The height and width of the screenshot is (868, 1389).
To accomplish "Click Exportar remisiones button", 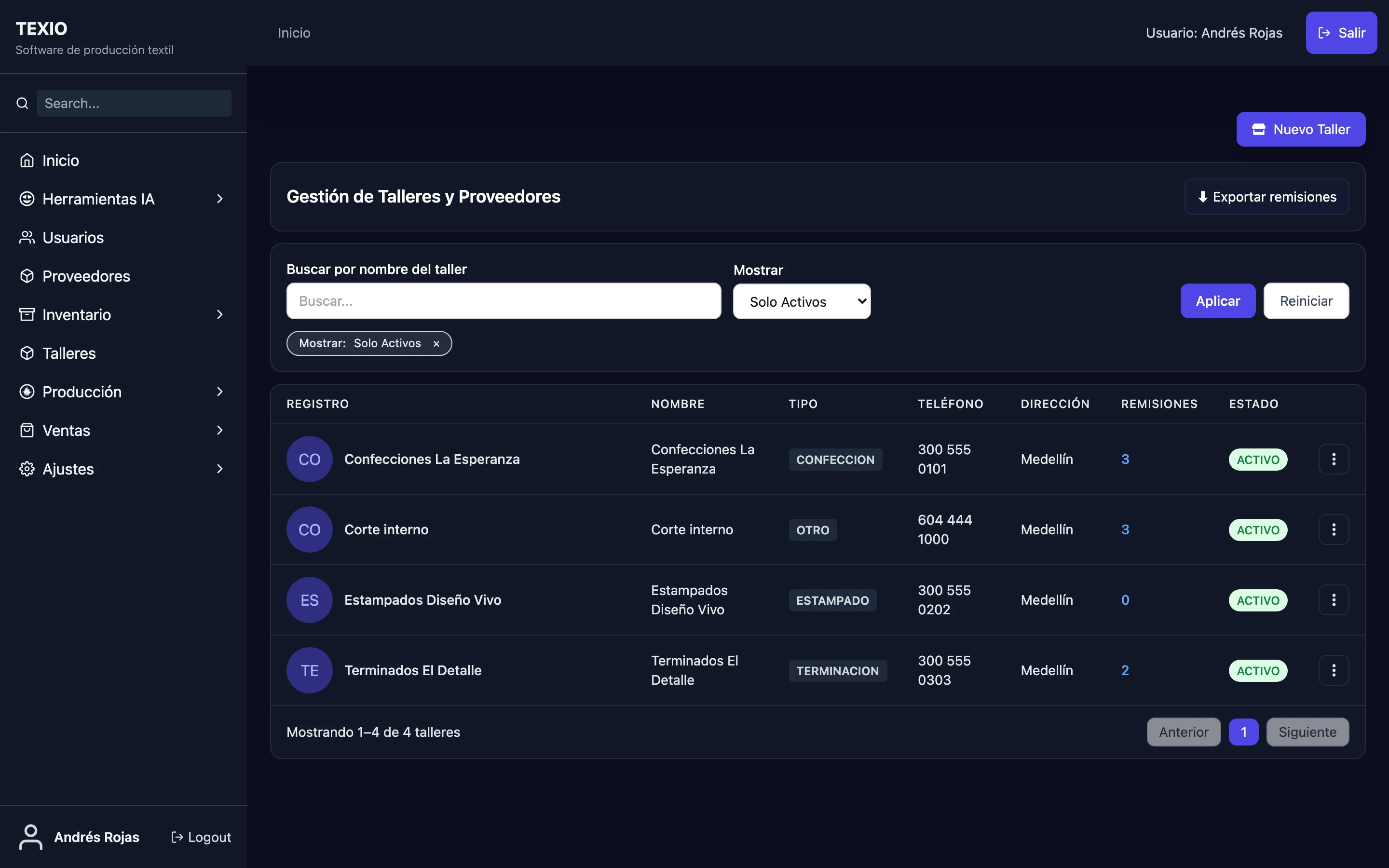I will (x=1267, y=197).
